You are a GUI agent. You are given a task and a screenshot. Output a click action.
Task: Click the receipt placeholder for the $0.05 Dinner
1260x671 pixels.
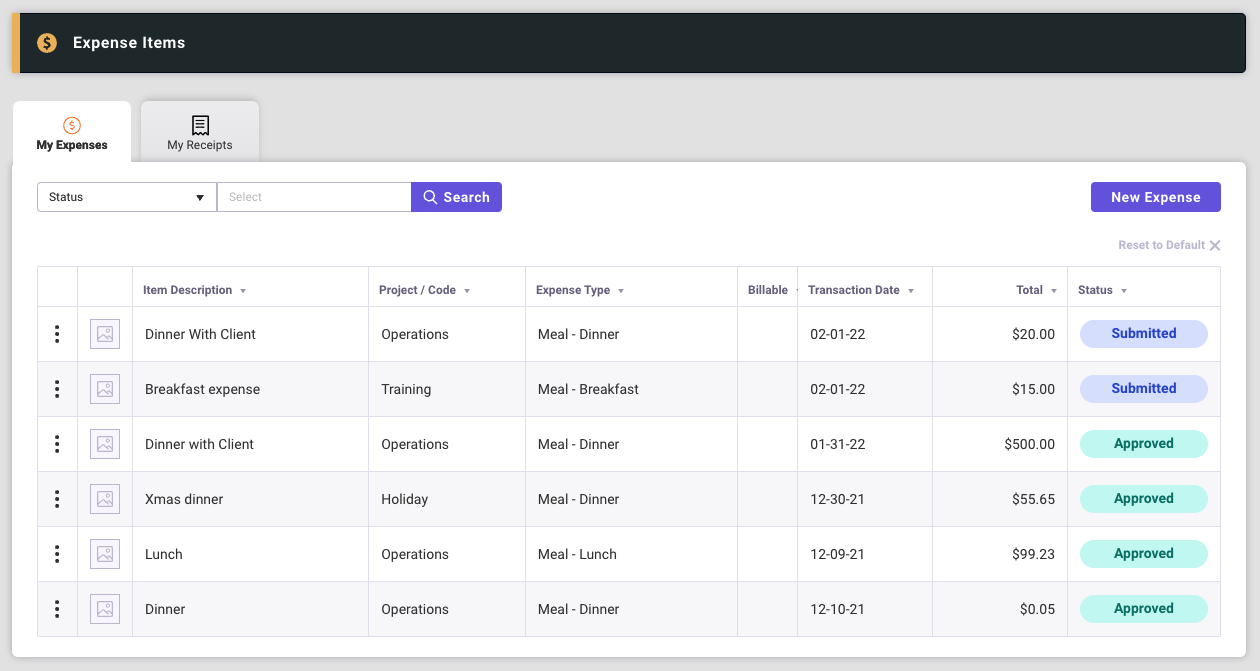(x=105, y=609)
